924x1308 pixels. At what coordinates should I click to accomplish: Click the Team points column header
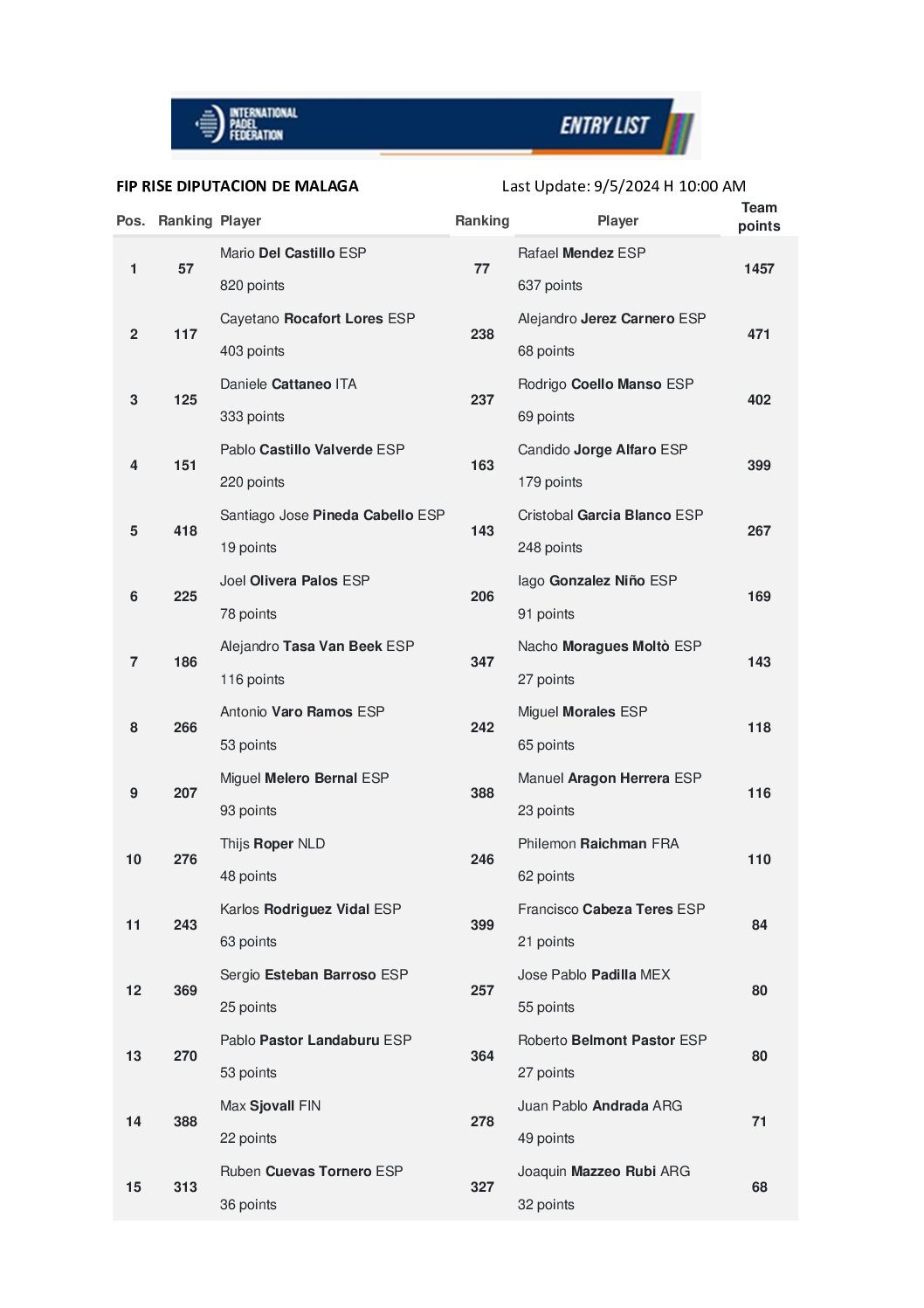pos(759,217)
